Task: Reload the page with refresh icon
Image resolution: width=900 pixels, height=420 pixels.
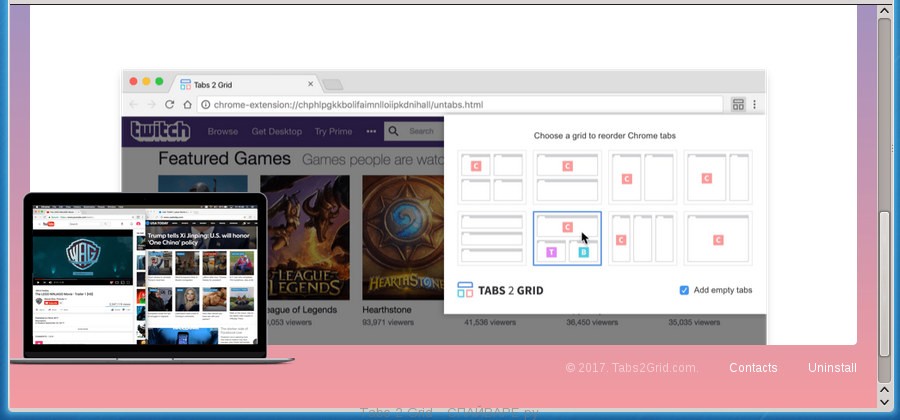Action: click(169, 104)
